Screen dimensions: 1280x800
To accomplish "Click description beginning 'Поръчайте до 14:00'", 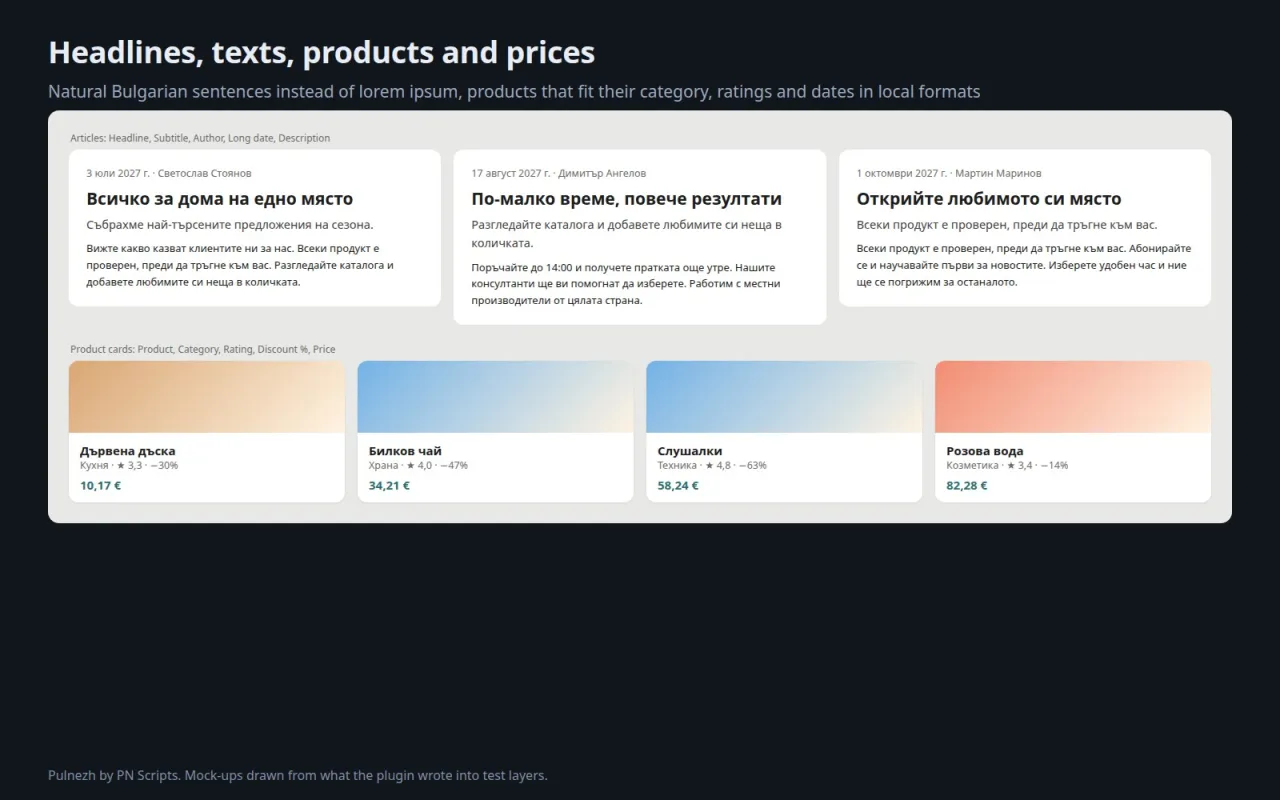I will (626, 284).
